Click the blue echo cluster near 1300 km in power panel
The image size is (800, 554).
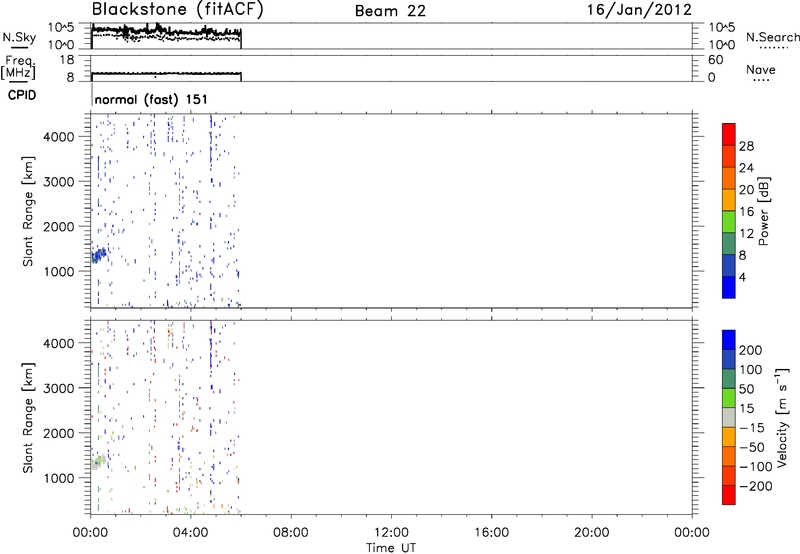pos(98,255)
